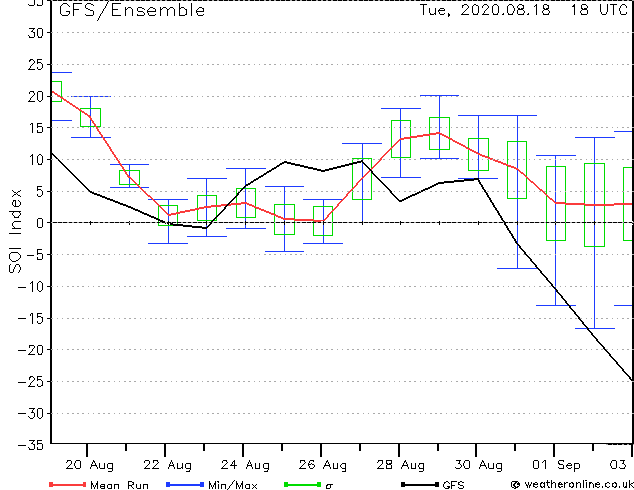634x490 pixels.
Task: Click the '22 Aug' x-axis label
Action: (x=167, y=465)
